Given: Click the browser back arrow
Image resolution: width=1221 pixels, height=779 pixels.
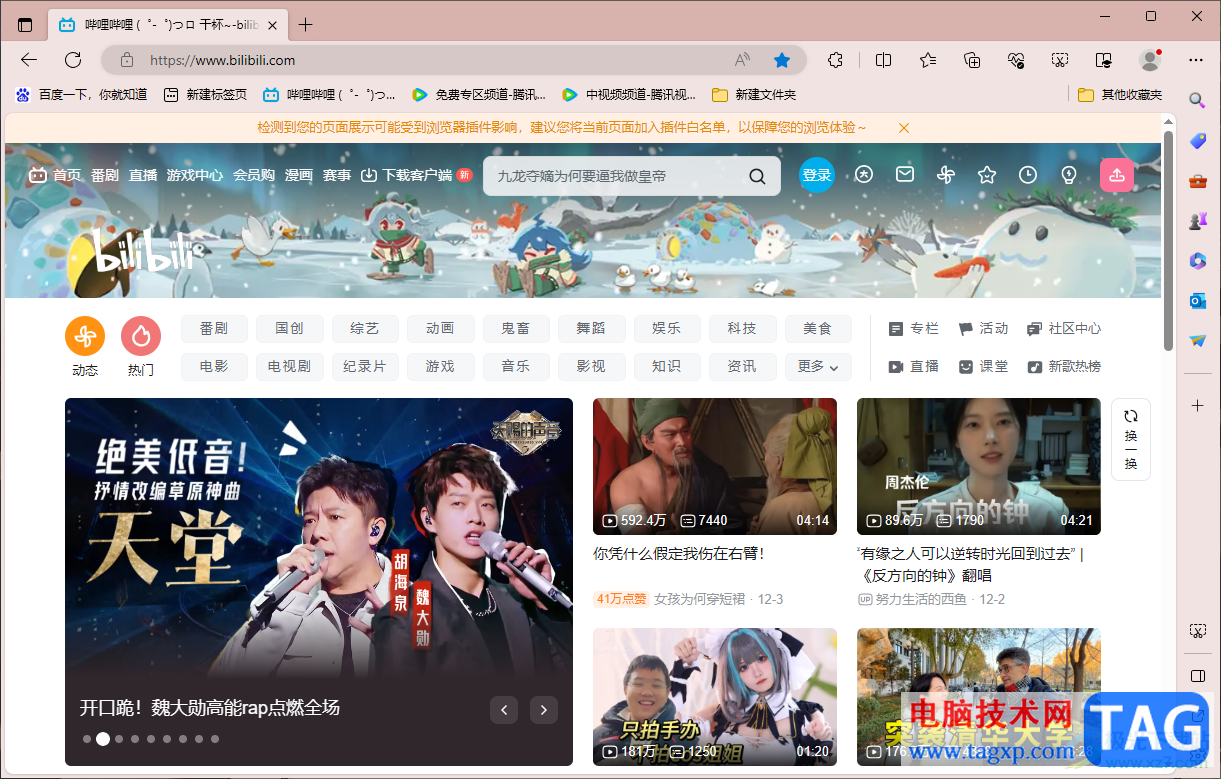Looking at the screenshot, I should pyautogui.click(x=29, y=60).
